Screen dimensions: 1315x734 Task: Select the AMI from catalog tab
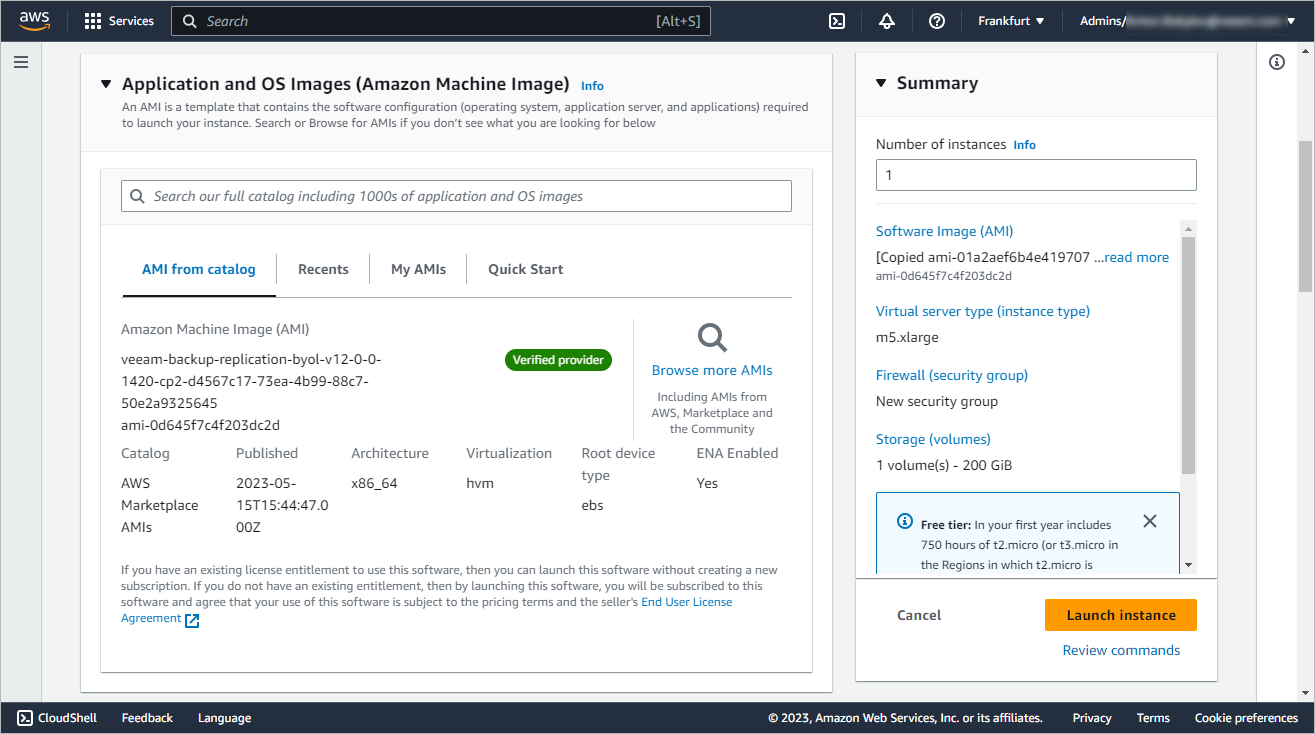pyautogui.click(x=199, y=269)
